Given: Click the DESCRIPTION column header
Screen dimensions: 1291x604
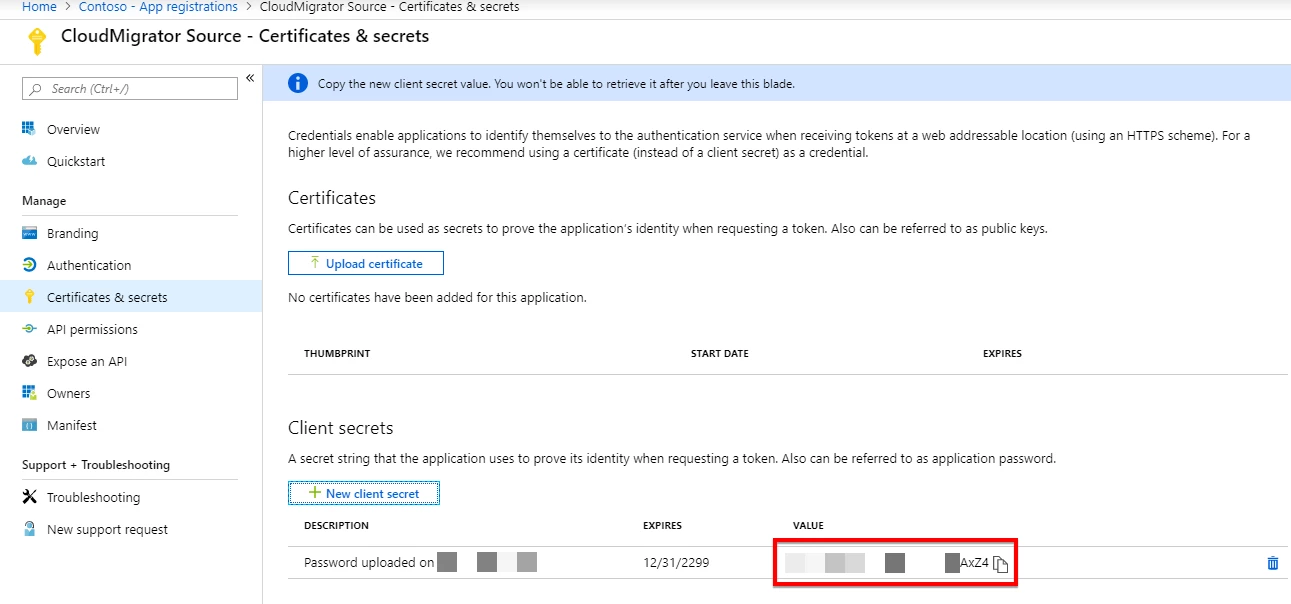Looking at the screenshot, I should coord(336,526).
